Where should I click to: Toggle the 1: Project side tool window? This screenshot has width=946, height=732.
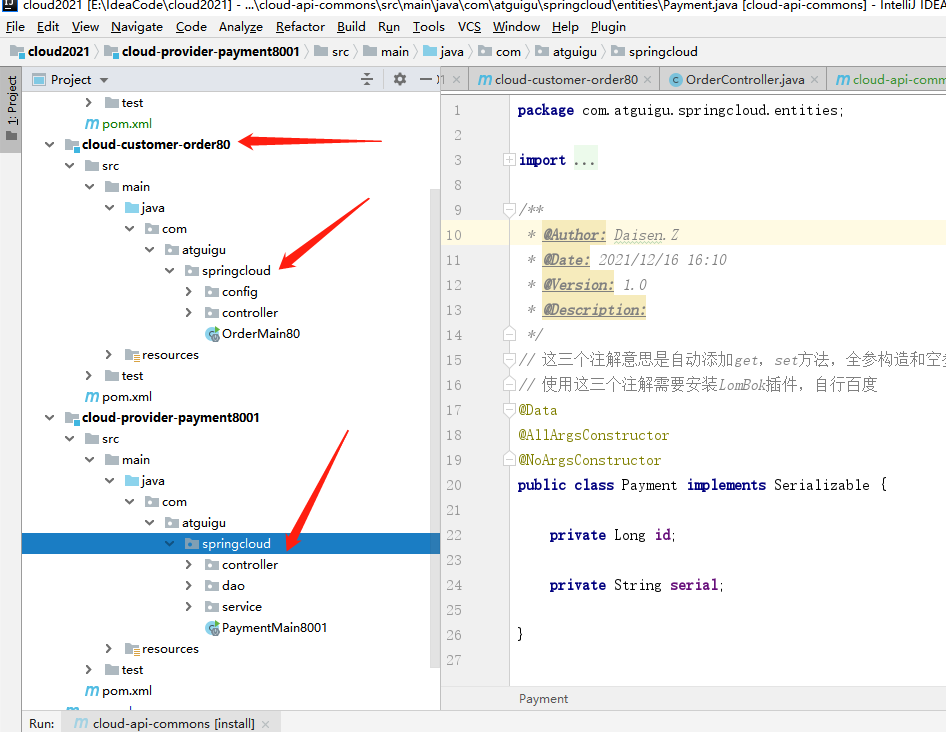(x=11, y=109)
